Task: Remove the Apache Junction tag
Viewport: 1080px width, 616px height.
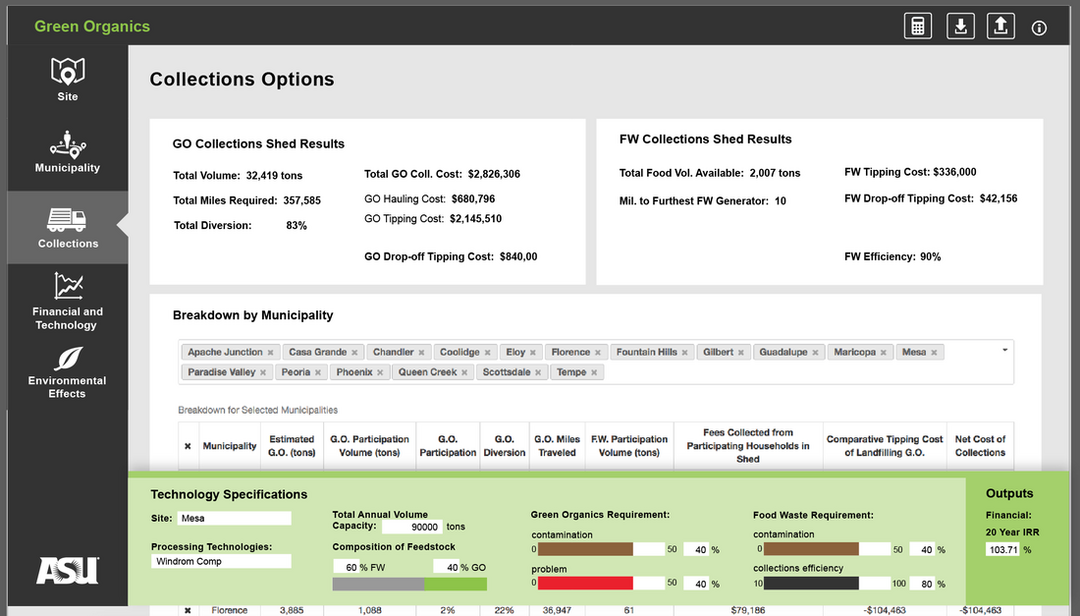Action: point(271,353)
